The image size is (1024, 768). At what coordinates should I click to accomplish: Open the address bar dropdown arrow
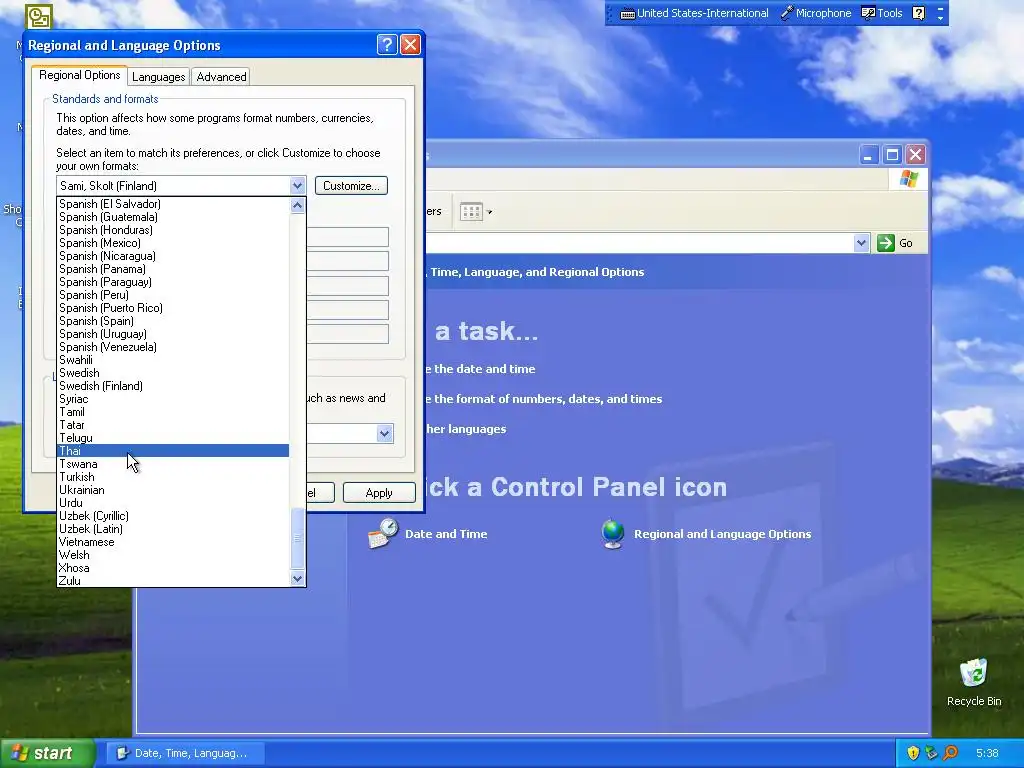point(861,243)
